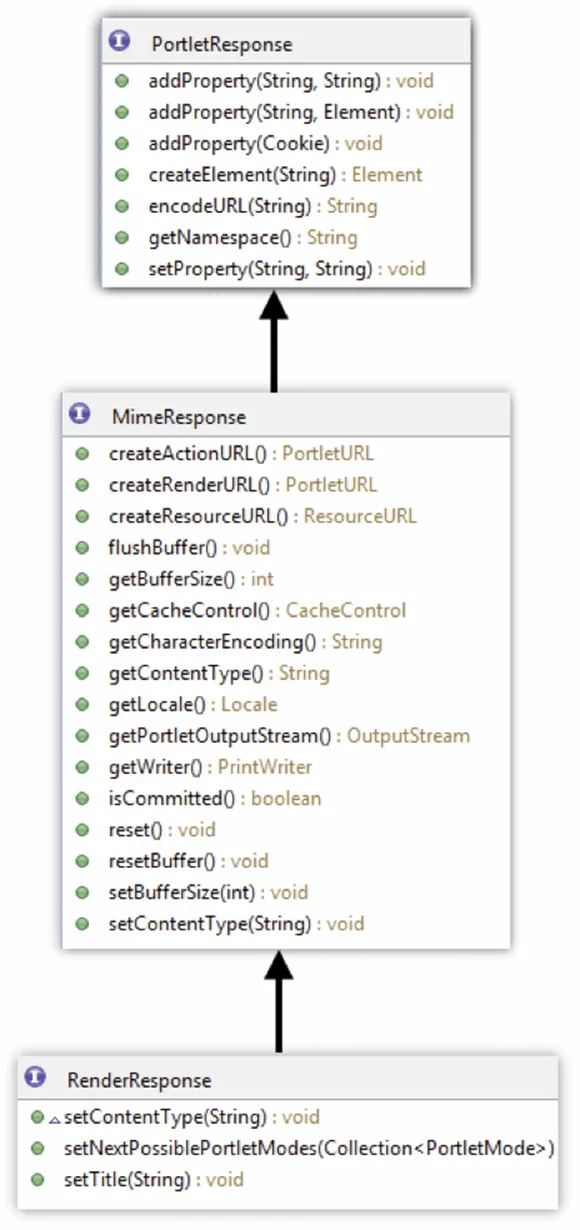The width and height of the screenshot is (580, 1230).
Task: Select setContentType(String) in MimeResponse
Action: click(236, 924)
